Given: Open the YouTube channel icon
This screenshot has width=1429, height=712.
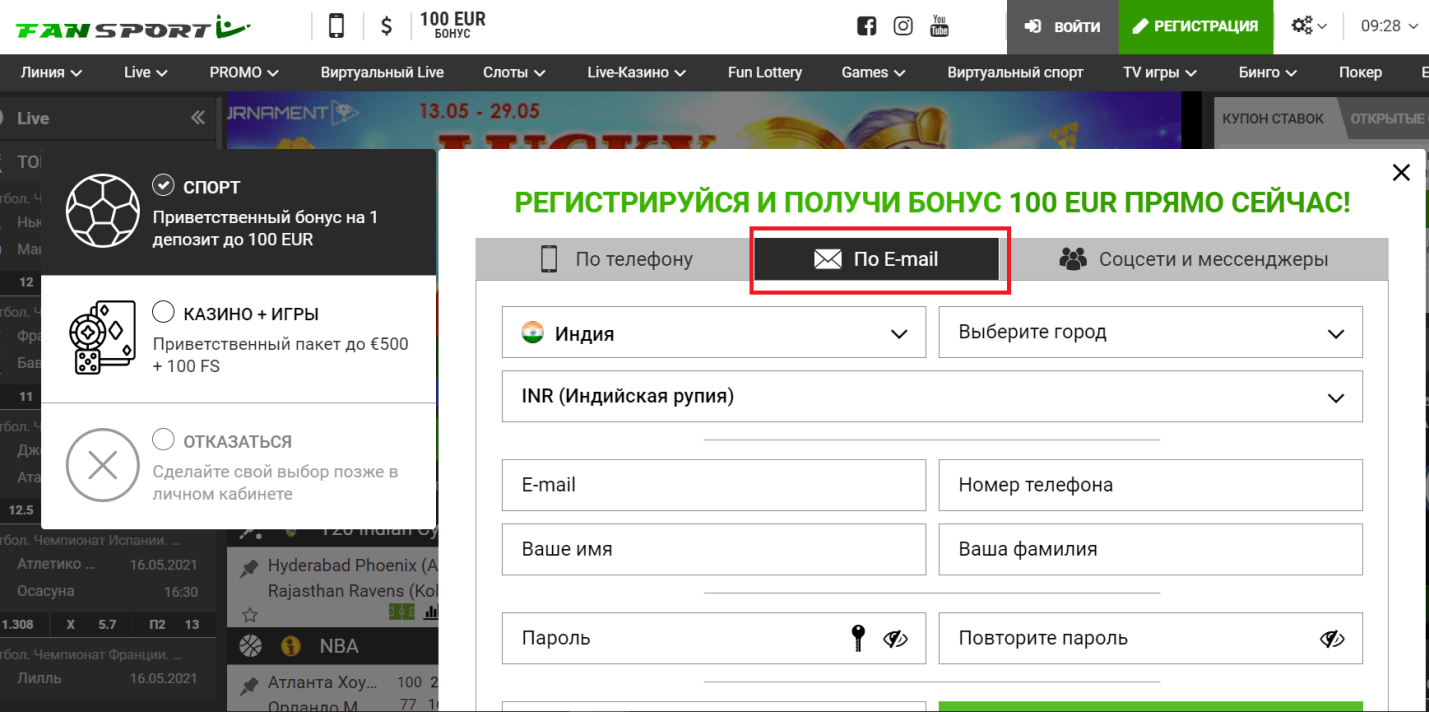Looking at the screenshot, I should click(939, 27).
